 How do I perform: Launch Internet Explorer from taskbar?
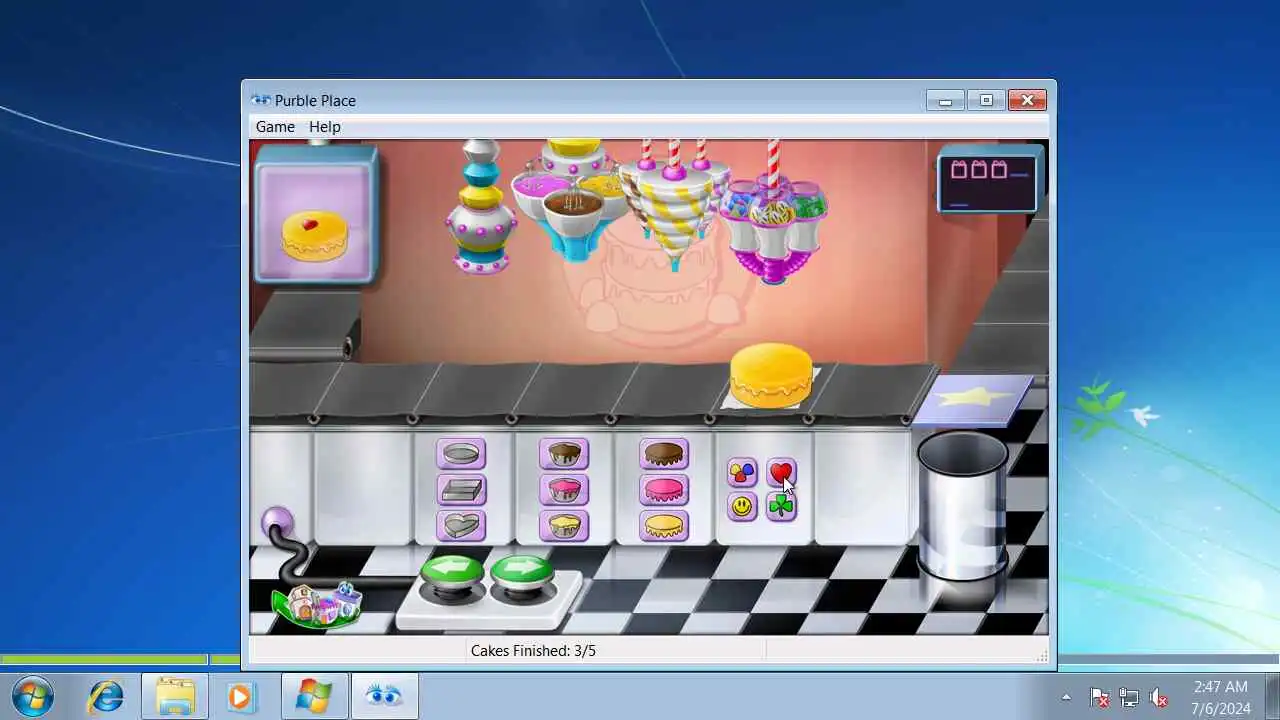click(105, 696)
